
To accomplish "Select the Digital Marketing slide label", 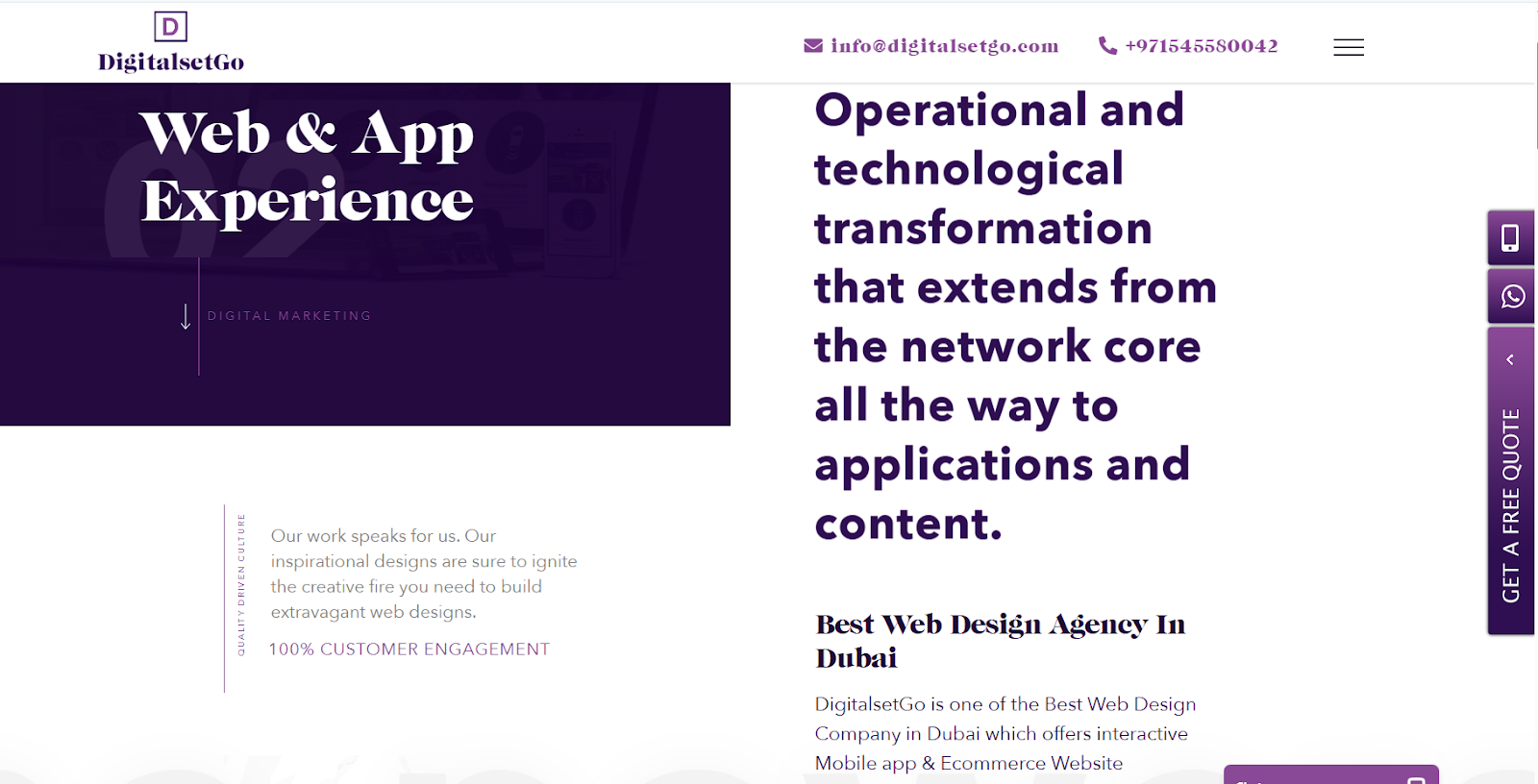I will click(x=289, y=316).
